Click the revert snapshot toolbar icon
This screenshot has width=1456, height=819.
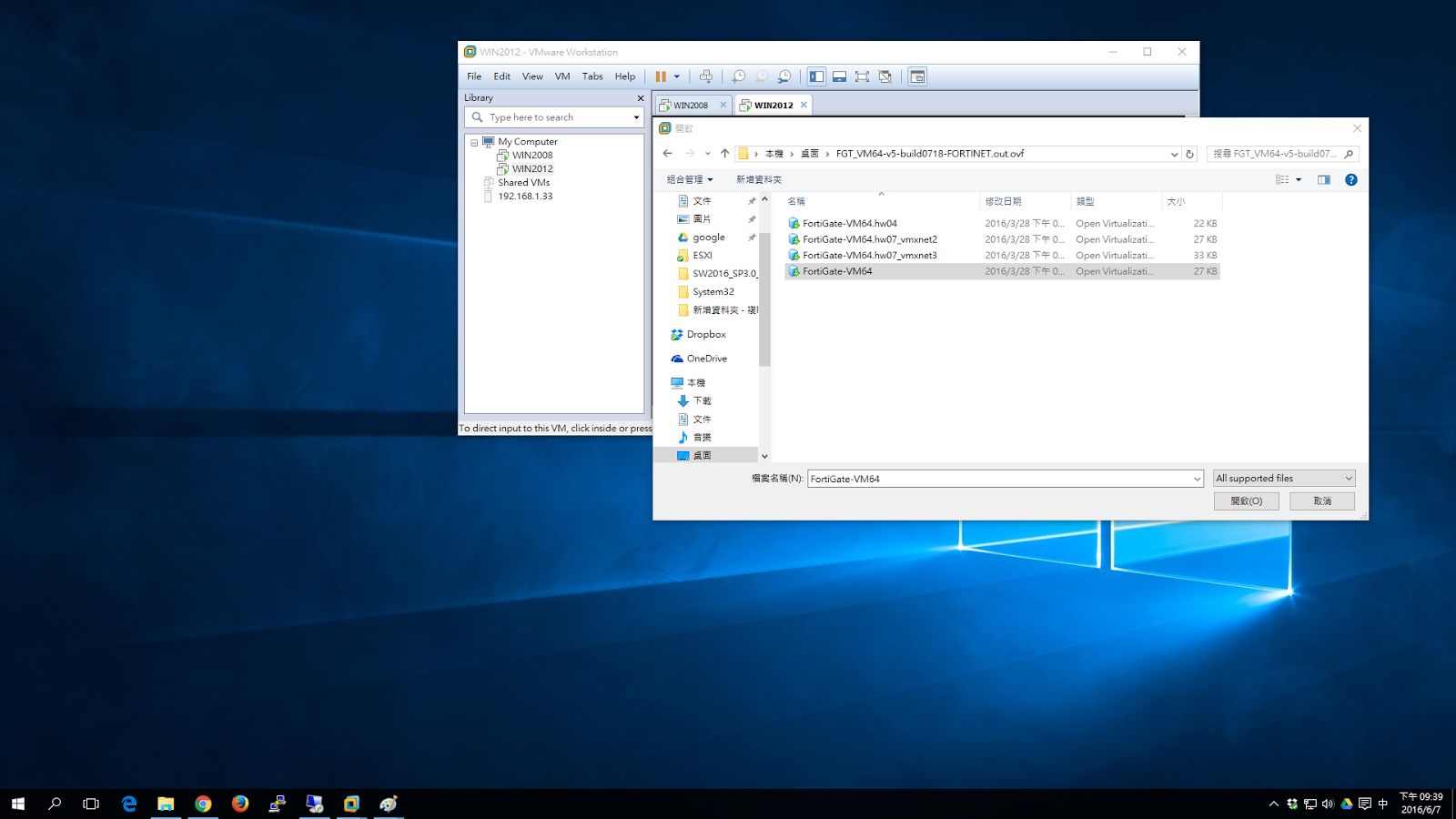762,76
